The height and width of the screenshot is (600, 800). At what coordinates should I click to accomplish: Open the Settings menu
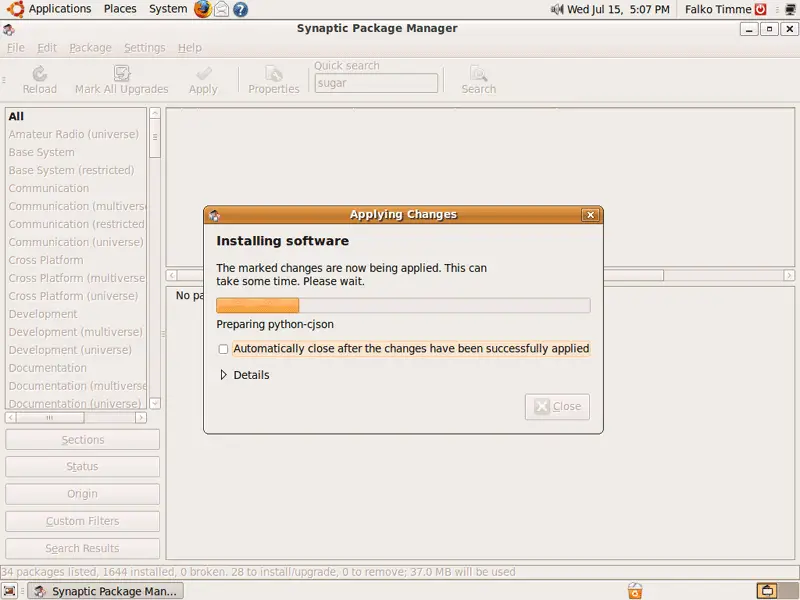click(x=144, y=48)
